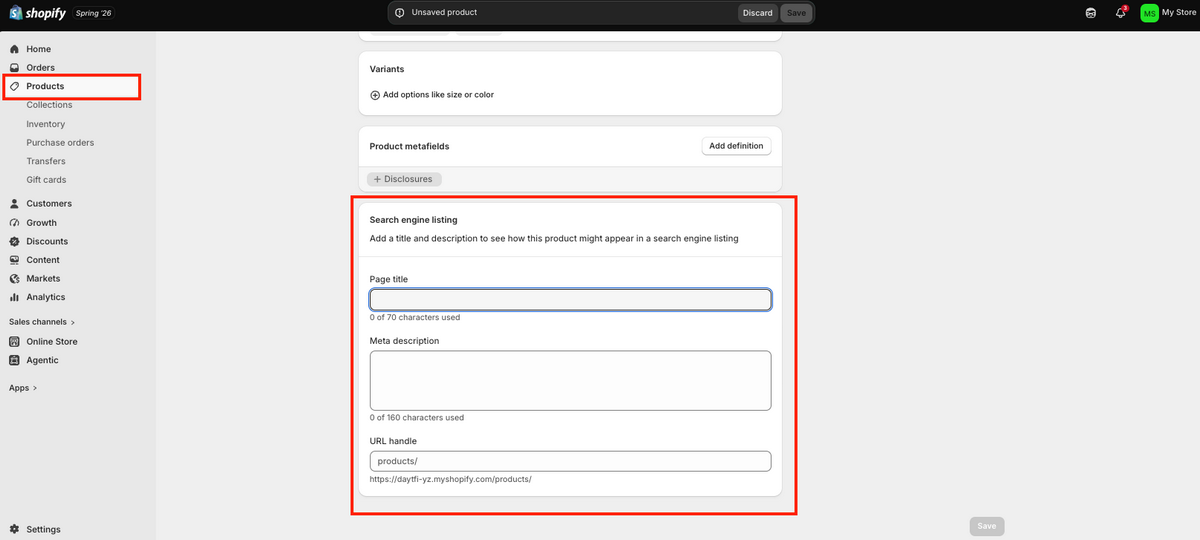Open the Transfers subsection

[46, 161]
